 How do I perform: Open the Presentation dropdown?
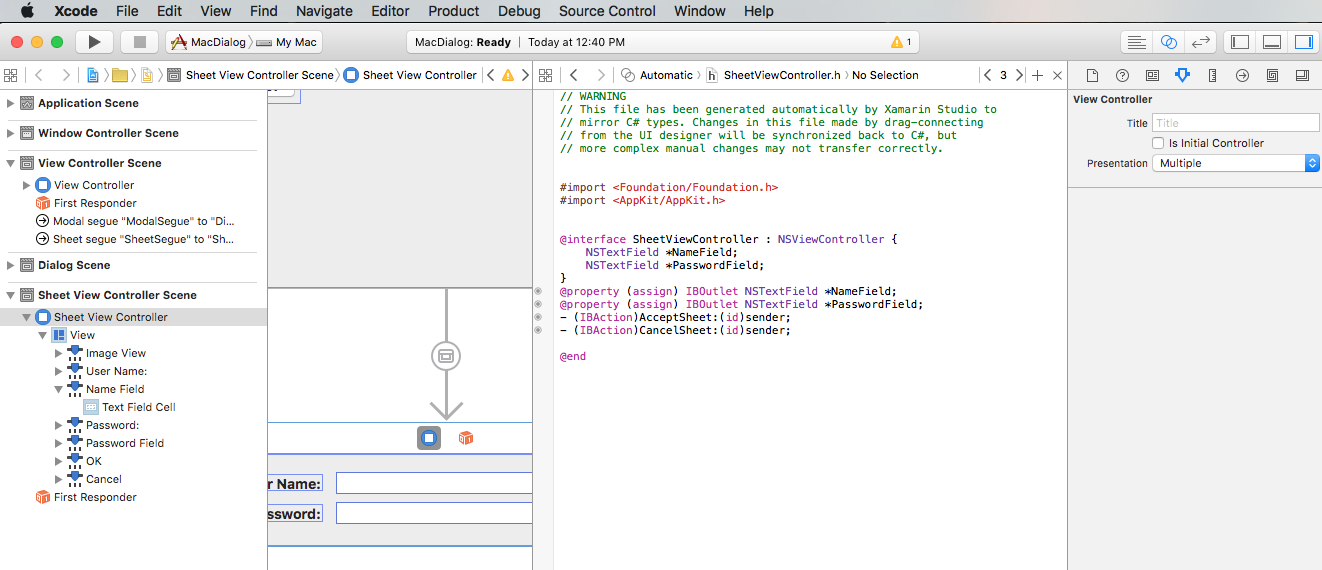pyautogui.click(x=1236, y=163)
